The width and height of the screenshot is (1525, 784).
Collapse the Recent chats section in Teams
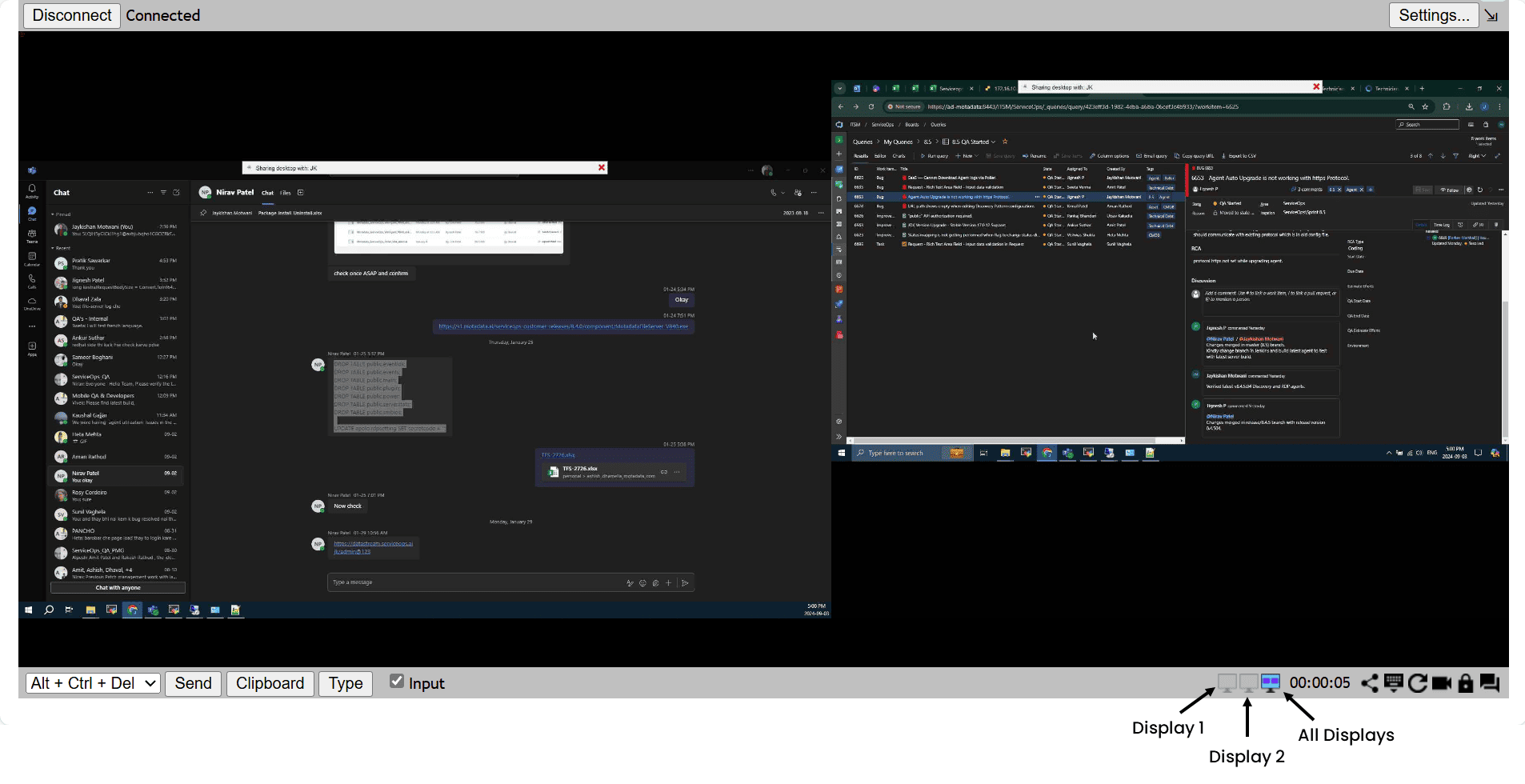tap(53, 248)
